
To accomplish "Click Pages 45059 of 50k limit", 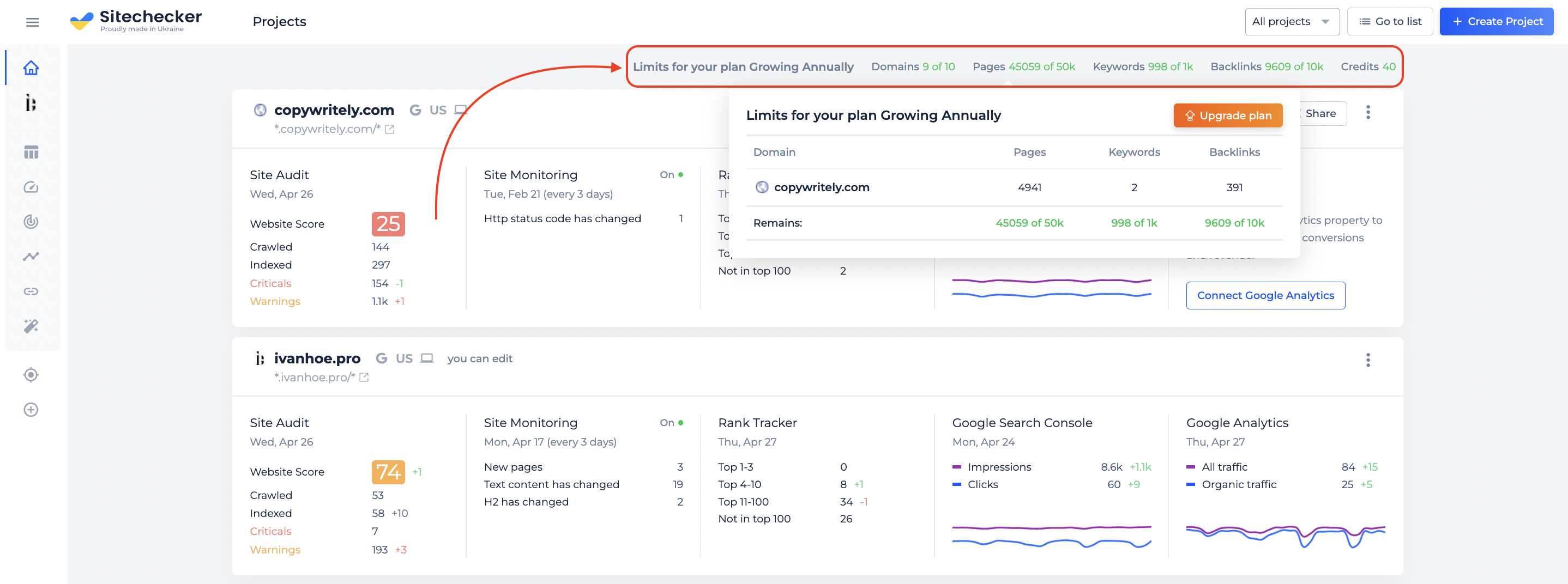I will [1024, 67].
